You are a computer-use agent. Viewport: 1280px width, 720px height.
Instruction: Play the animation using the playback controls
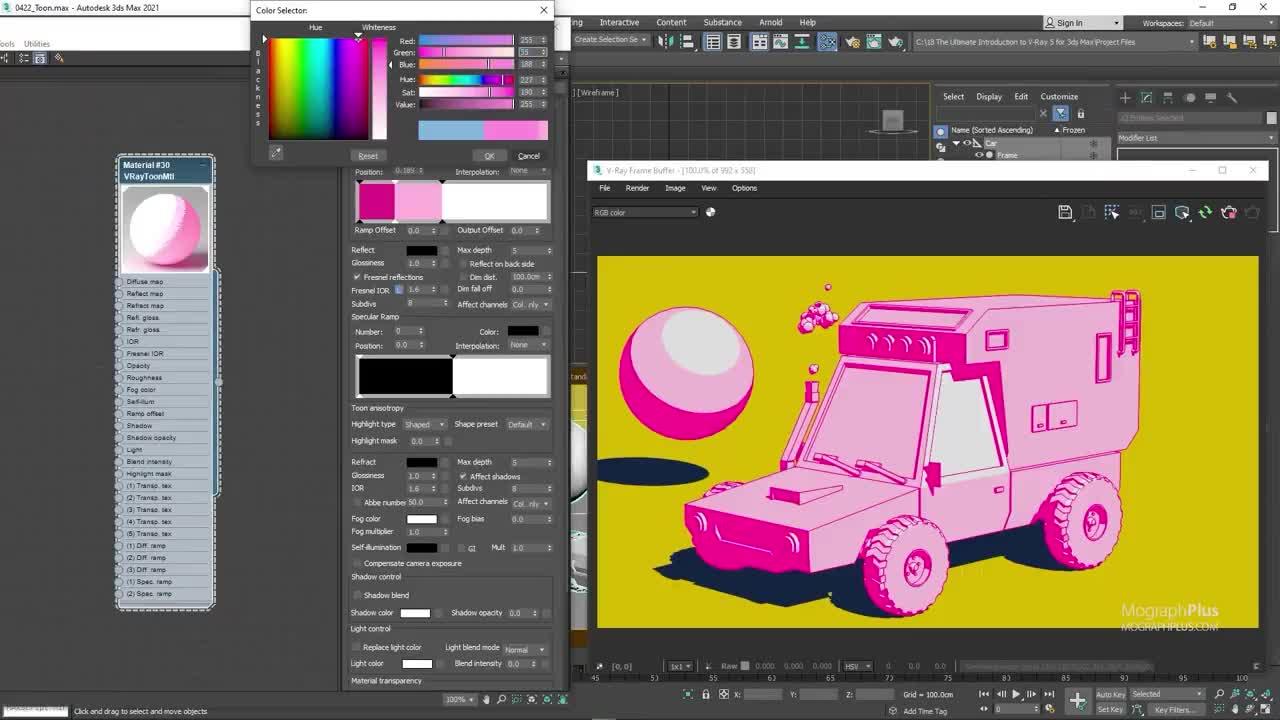[x=1016, y=694]
